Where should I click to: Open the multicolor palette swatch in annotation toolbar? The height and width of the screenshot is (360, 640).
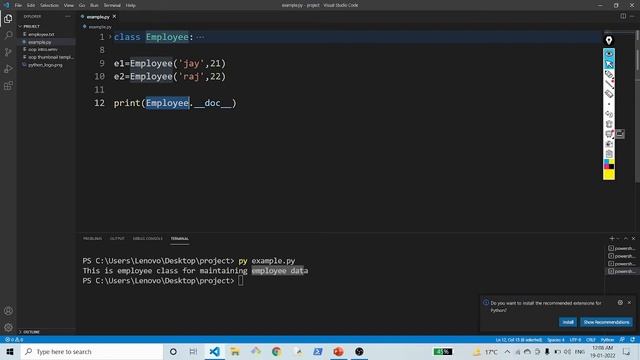coord(609,164)
